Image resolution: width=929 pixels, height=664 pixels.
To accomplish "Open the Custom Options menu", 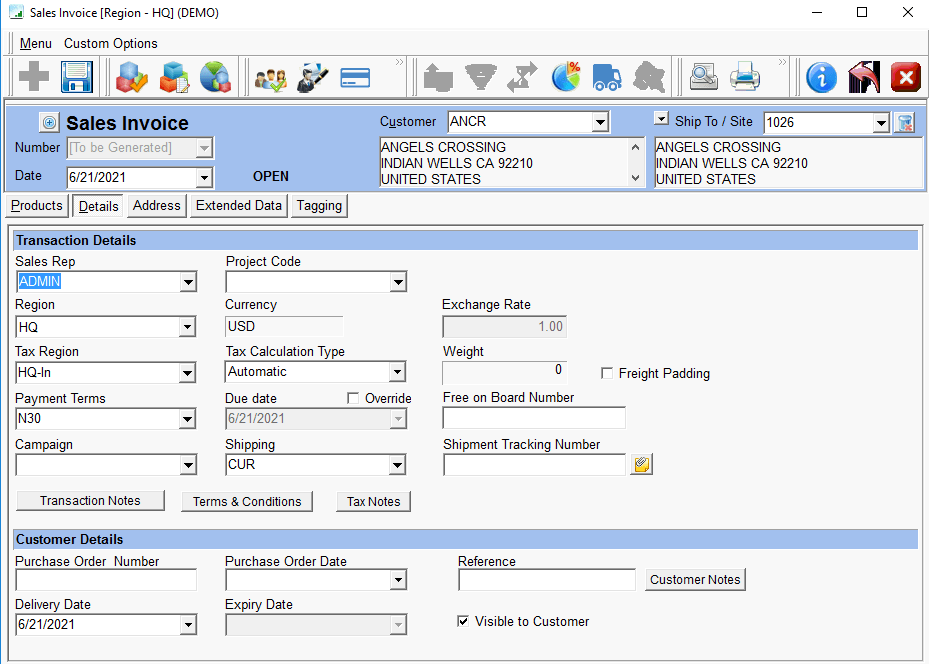I will (111, 44).
